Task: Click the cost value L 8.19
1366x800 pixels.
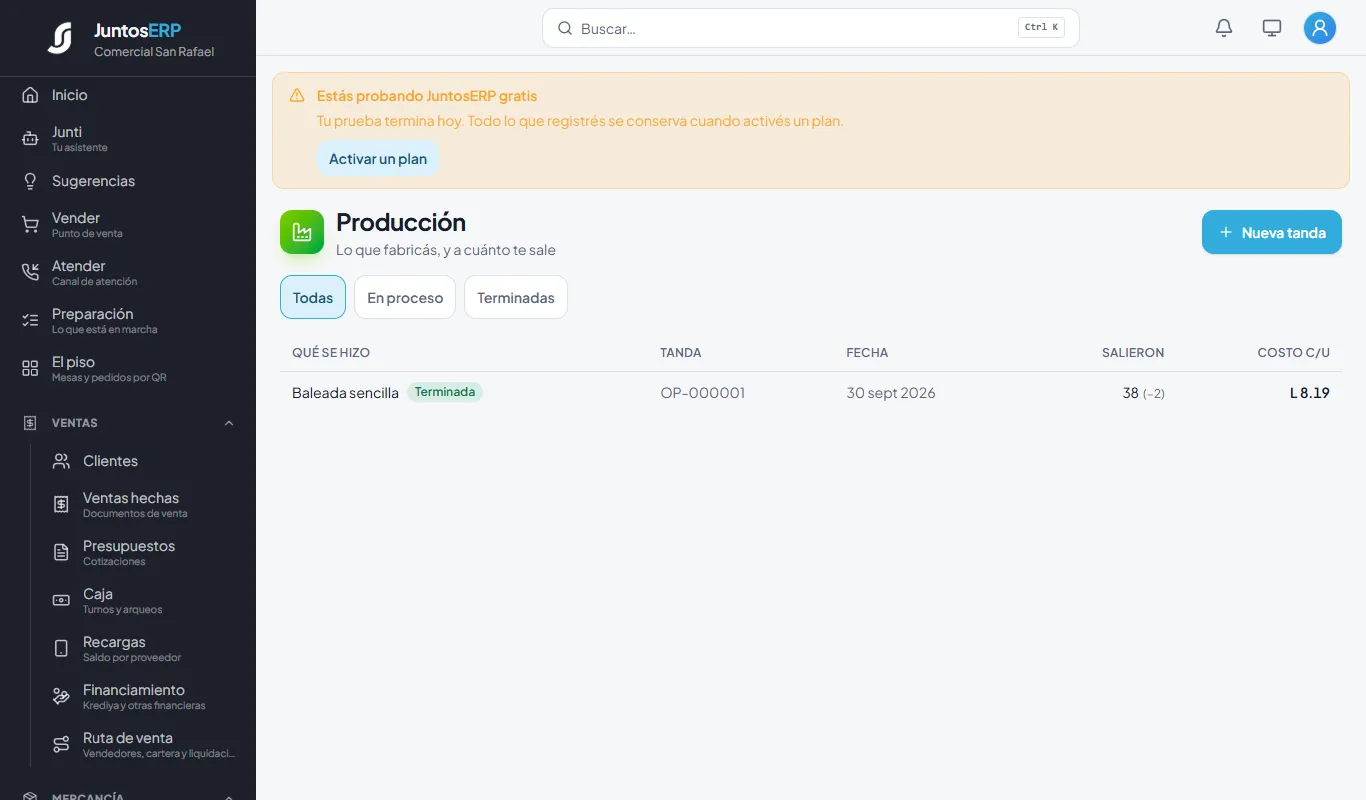Action: click(x=1310, y=393)
